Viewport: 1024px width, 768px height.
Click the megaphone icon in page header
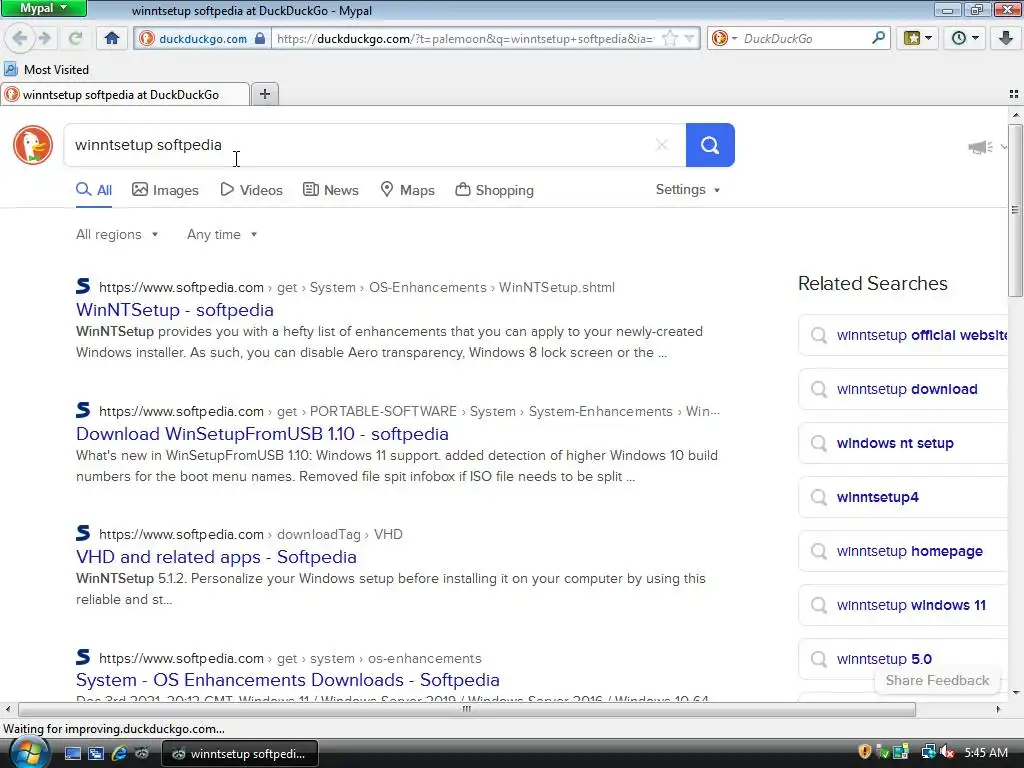980,147
